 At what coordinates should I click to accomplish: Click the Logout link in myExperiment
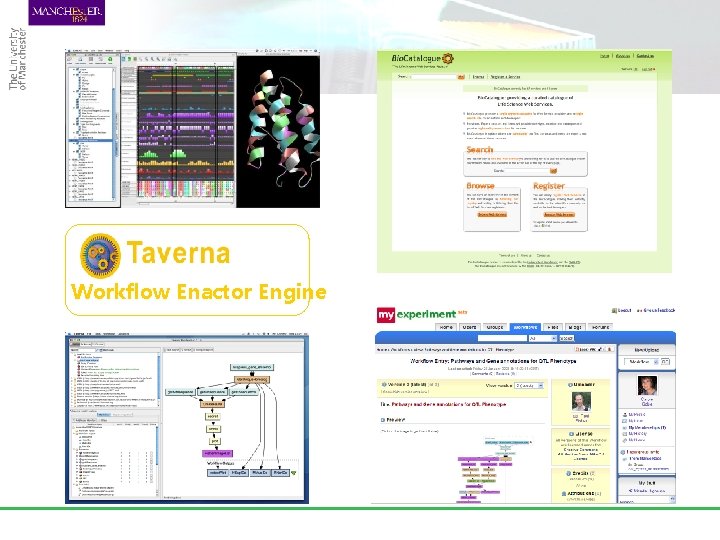(x=622, y=310)
